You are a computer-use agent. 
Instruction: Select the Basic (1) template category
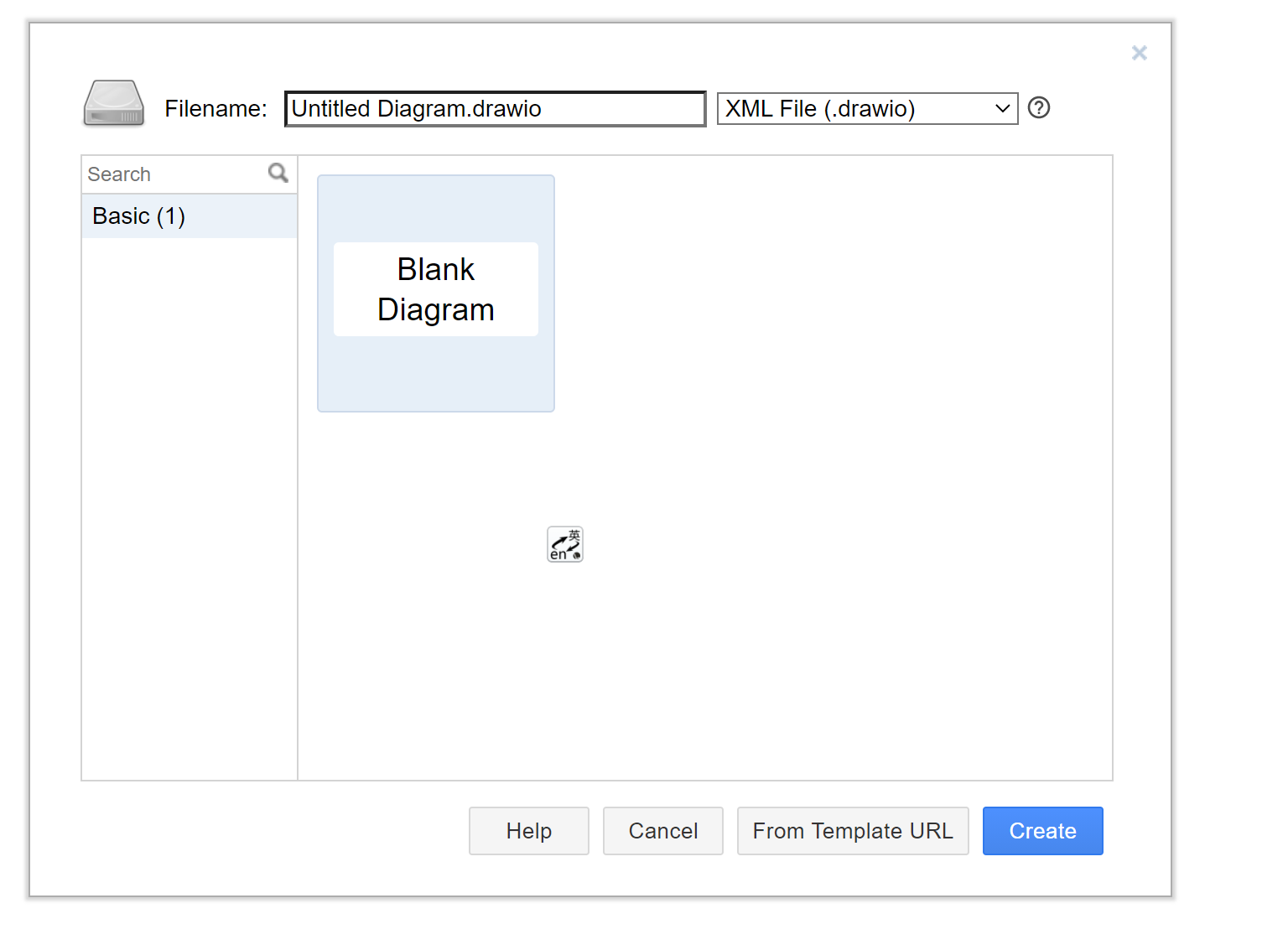tap(190, 216)
